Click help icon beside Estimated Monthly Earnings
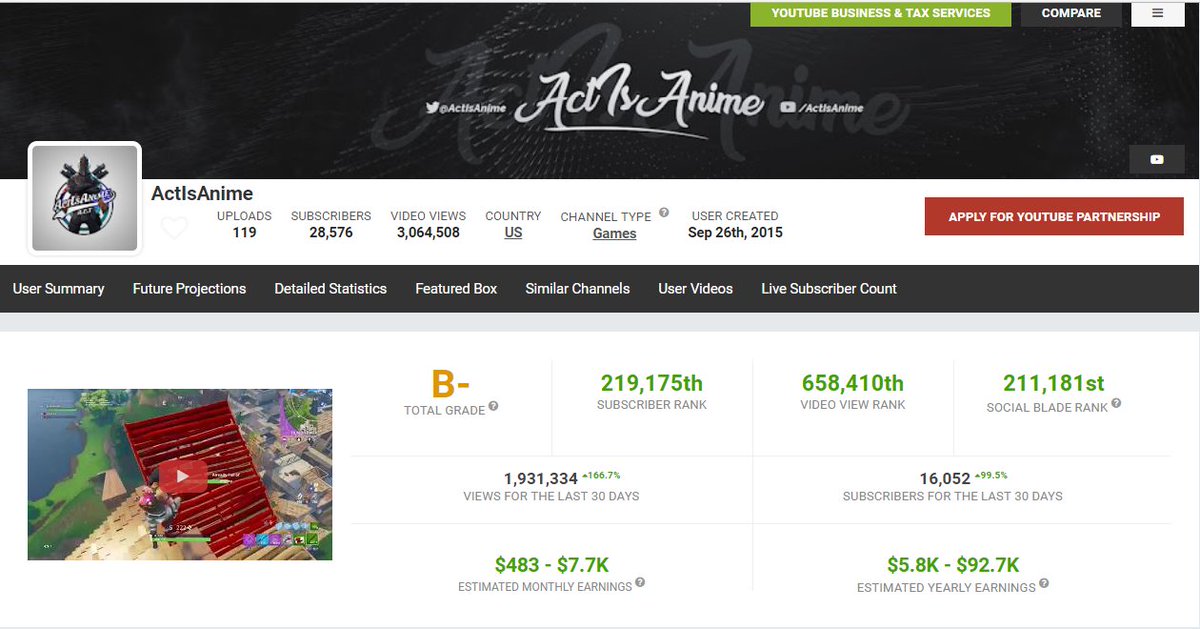Viewport: 1200px width, 629px height. [x=640, y=582]
